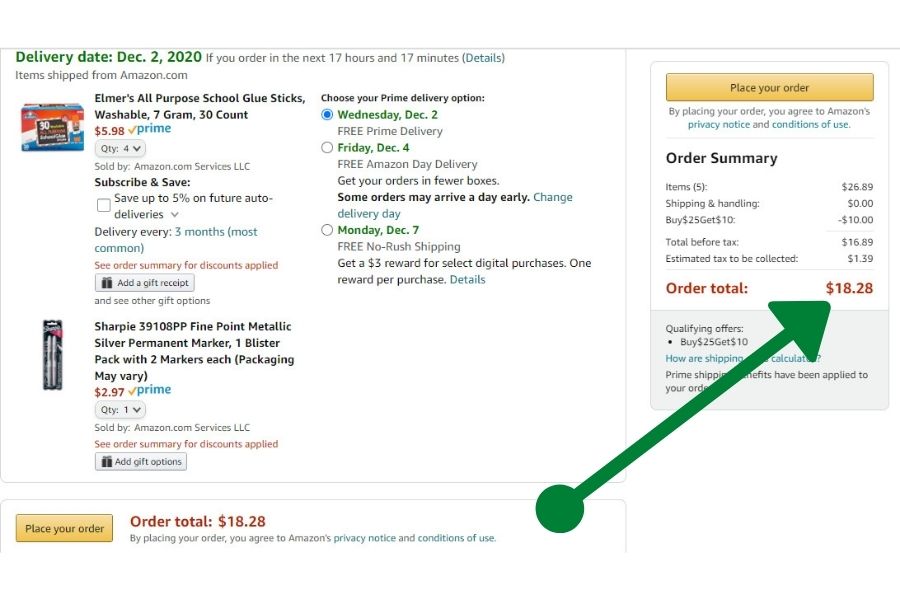
Task: Open the 3 months (most common) delivery link
Action: point(176,240)
